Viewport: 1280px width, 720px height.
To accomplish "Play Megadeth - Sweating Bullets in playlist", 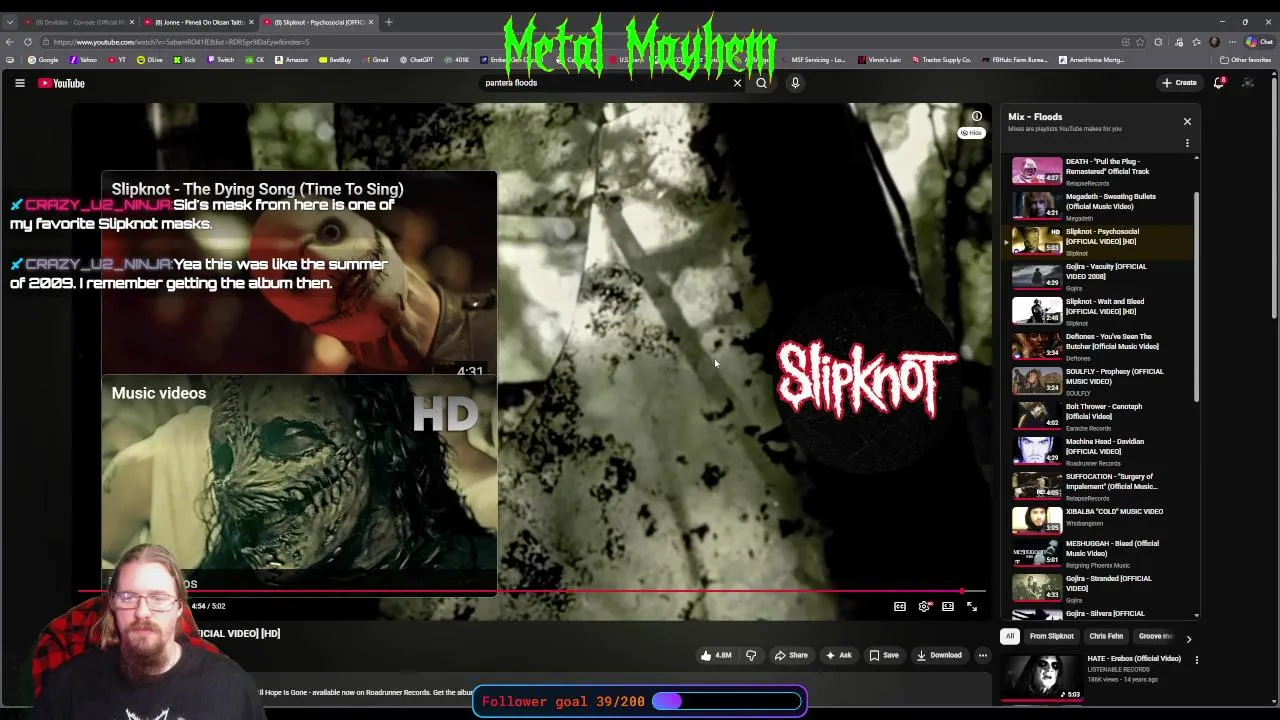I will click(x=1100, y=206).
